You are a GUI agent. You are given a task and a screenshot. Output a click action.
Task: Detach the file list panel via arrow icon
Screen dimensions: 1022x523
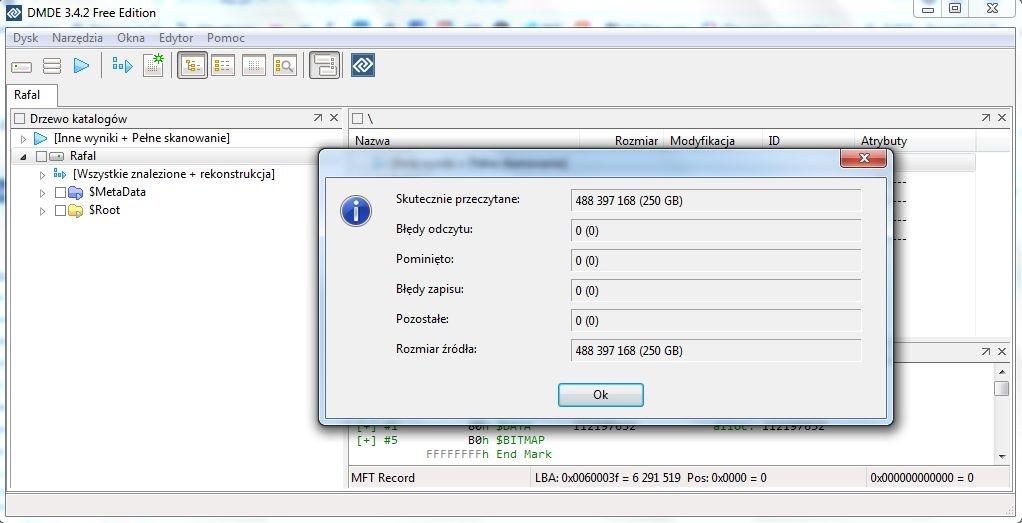click(986, 118)
